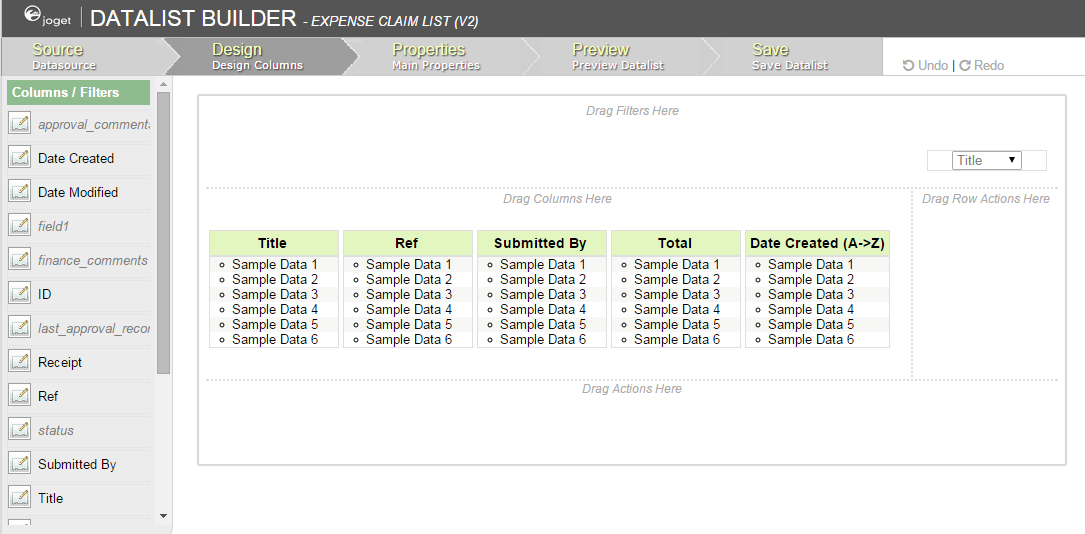Click the Joget logo

click(47, 17)
